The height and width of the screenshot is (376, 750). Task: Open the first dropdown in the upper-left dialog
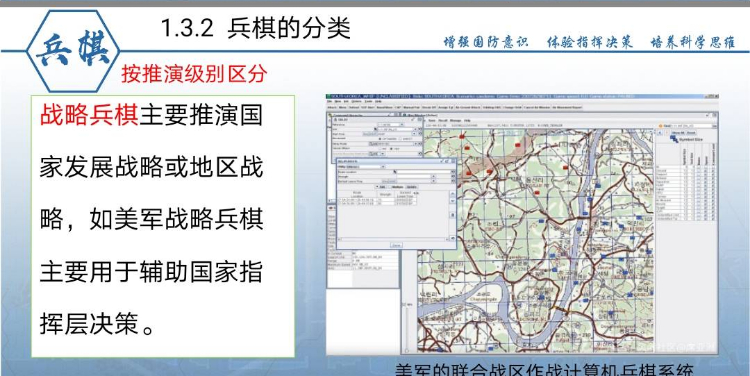[x=390, y=124]
